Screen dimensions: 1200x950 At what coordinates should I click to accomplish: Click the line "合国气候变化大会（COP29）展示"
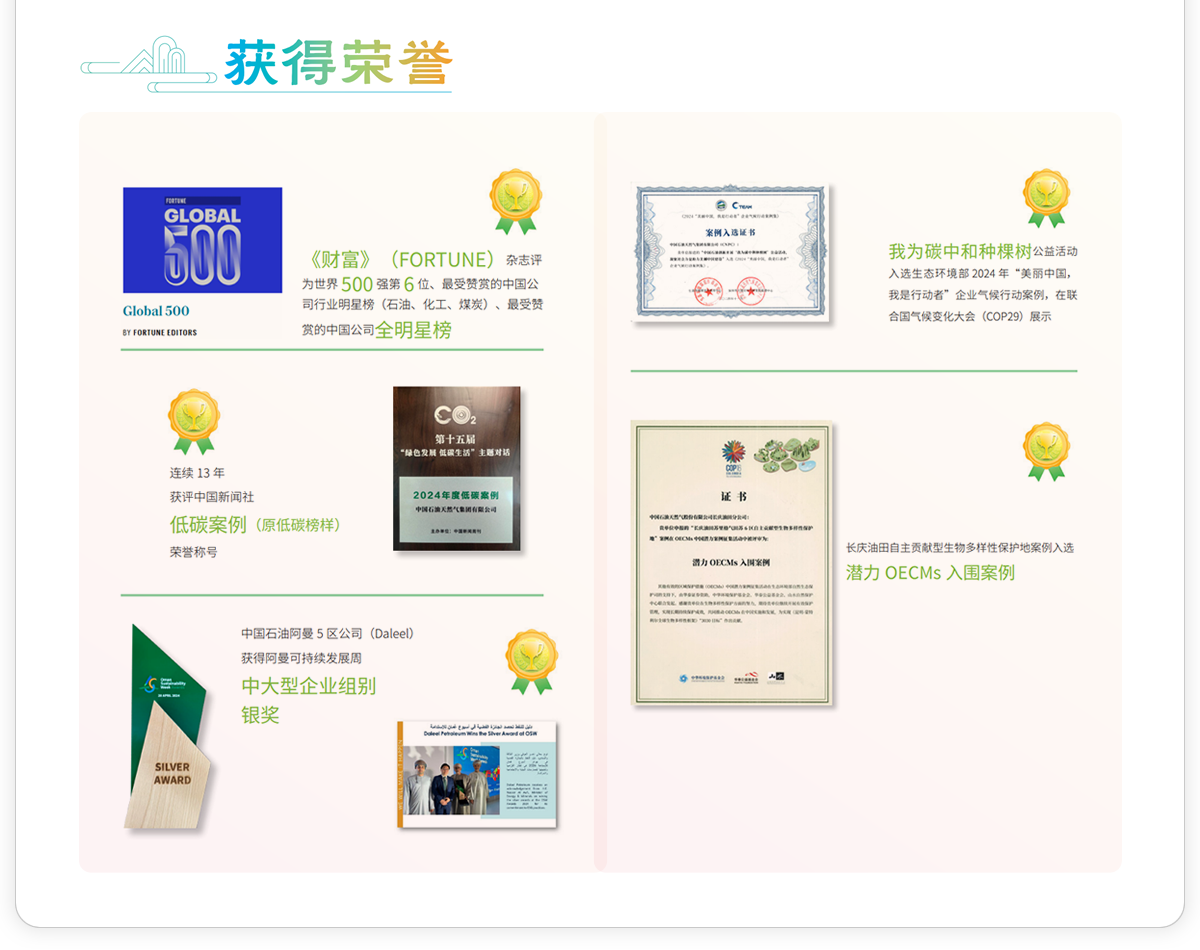(970, 317)
